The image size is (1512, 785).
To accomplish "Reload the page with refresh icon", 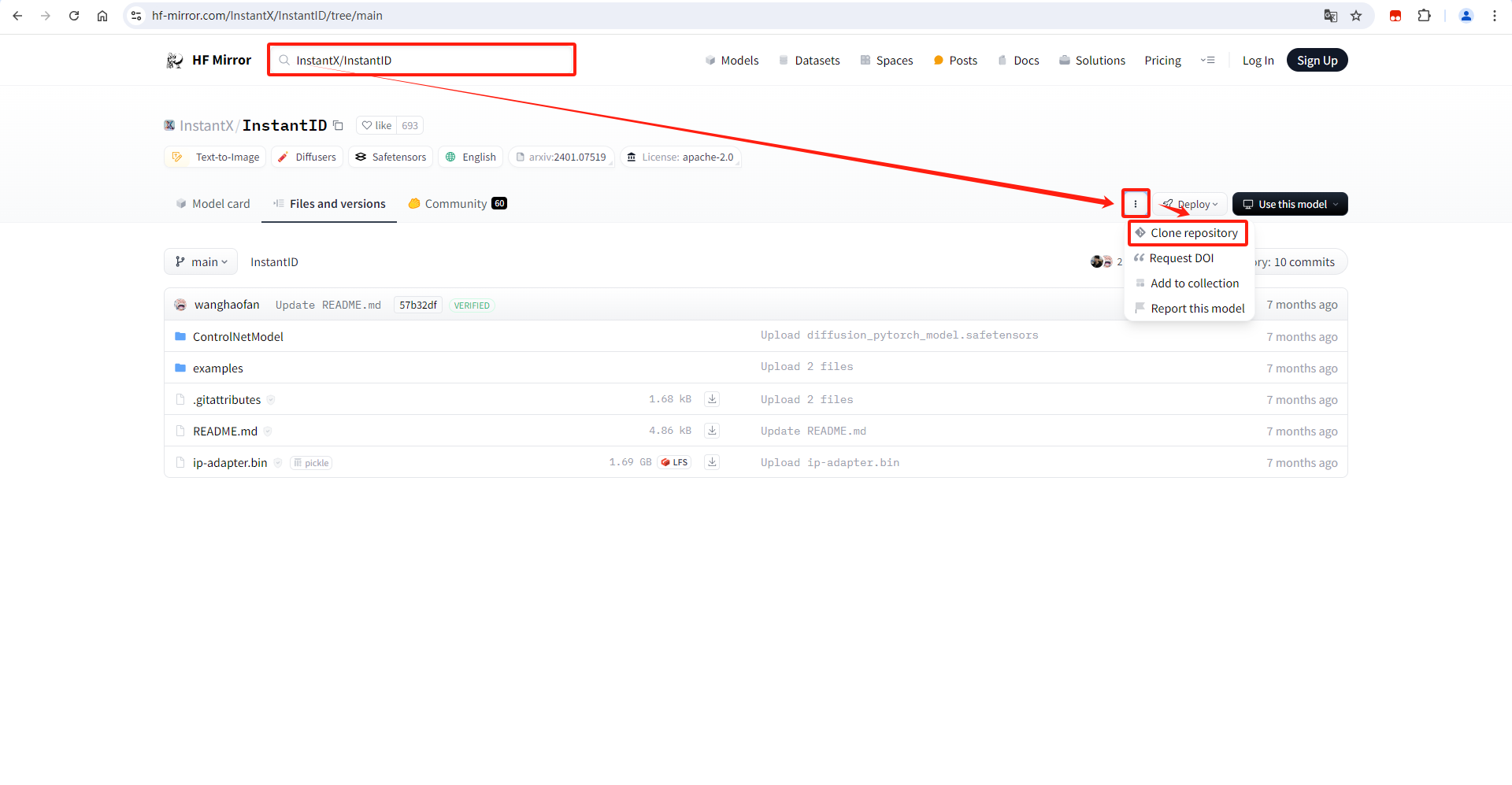I will [74, 16].
